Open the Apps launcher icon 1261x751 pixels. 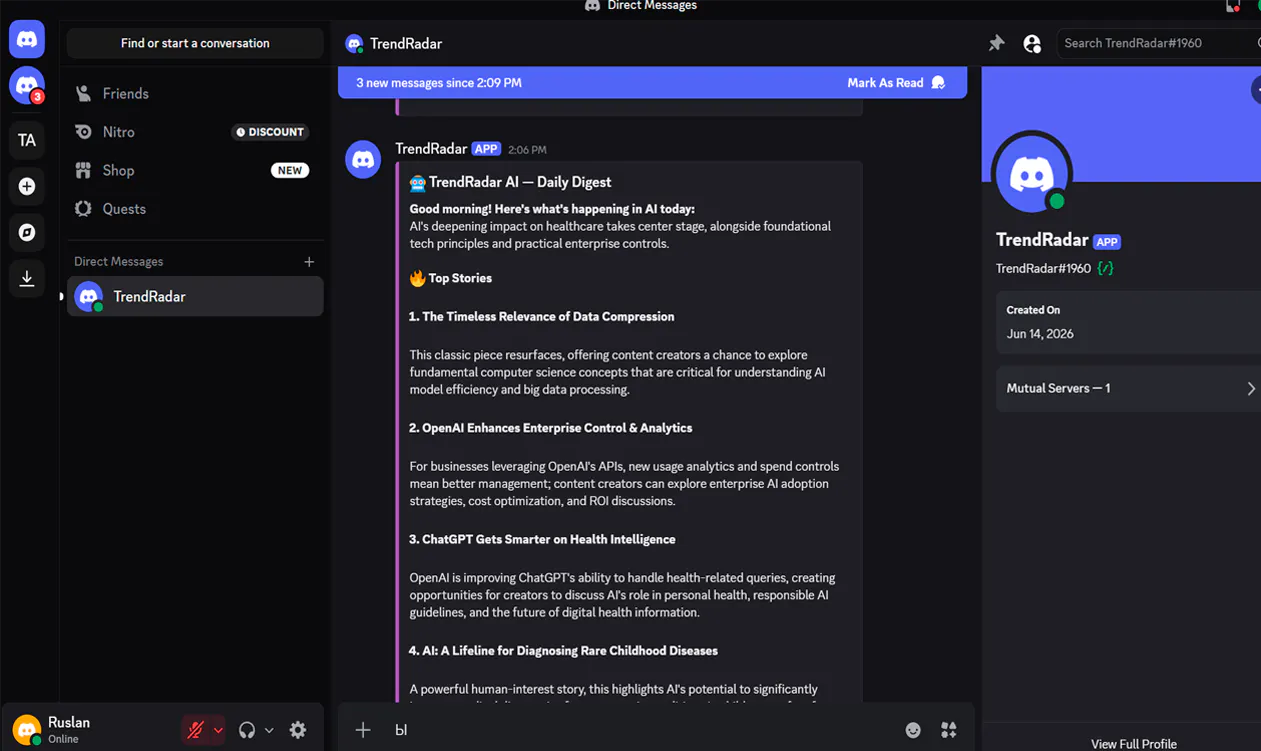pyautogui.click(x=949, y=730)
